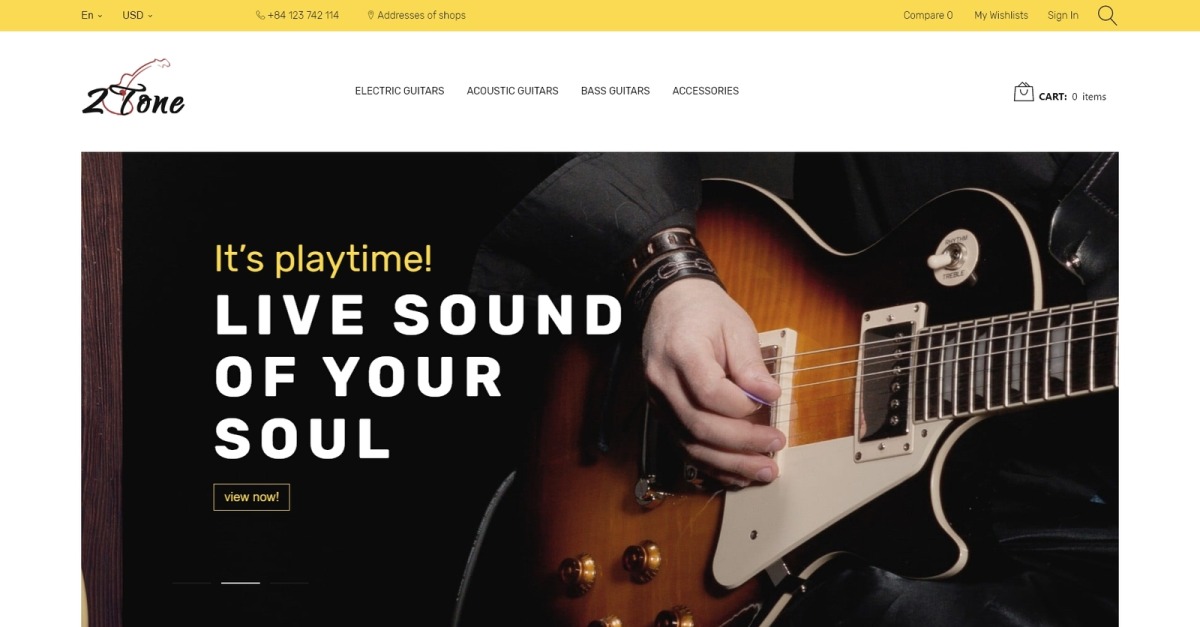Click the 2Tone guitar logo

(133, 88)
